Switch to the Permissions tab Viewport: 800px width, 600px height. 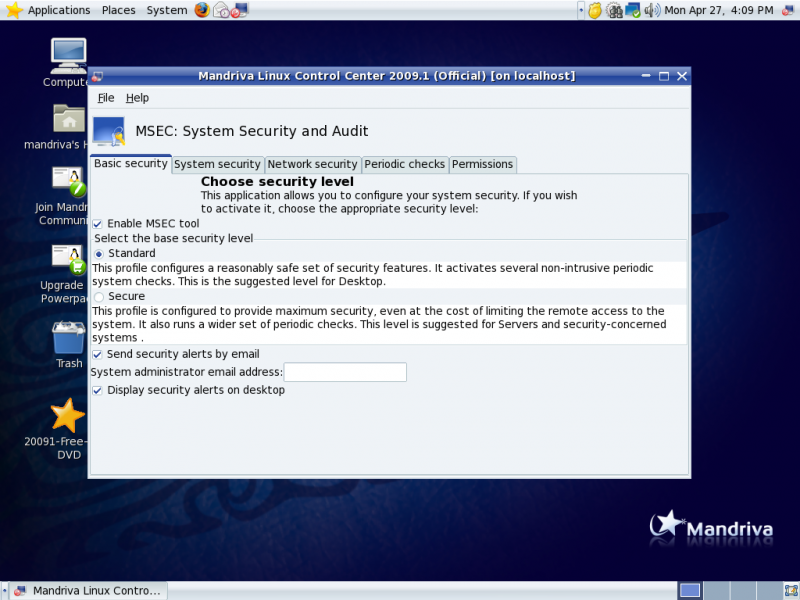[482, 164]
